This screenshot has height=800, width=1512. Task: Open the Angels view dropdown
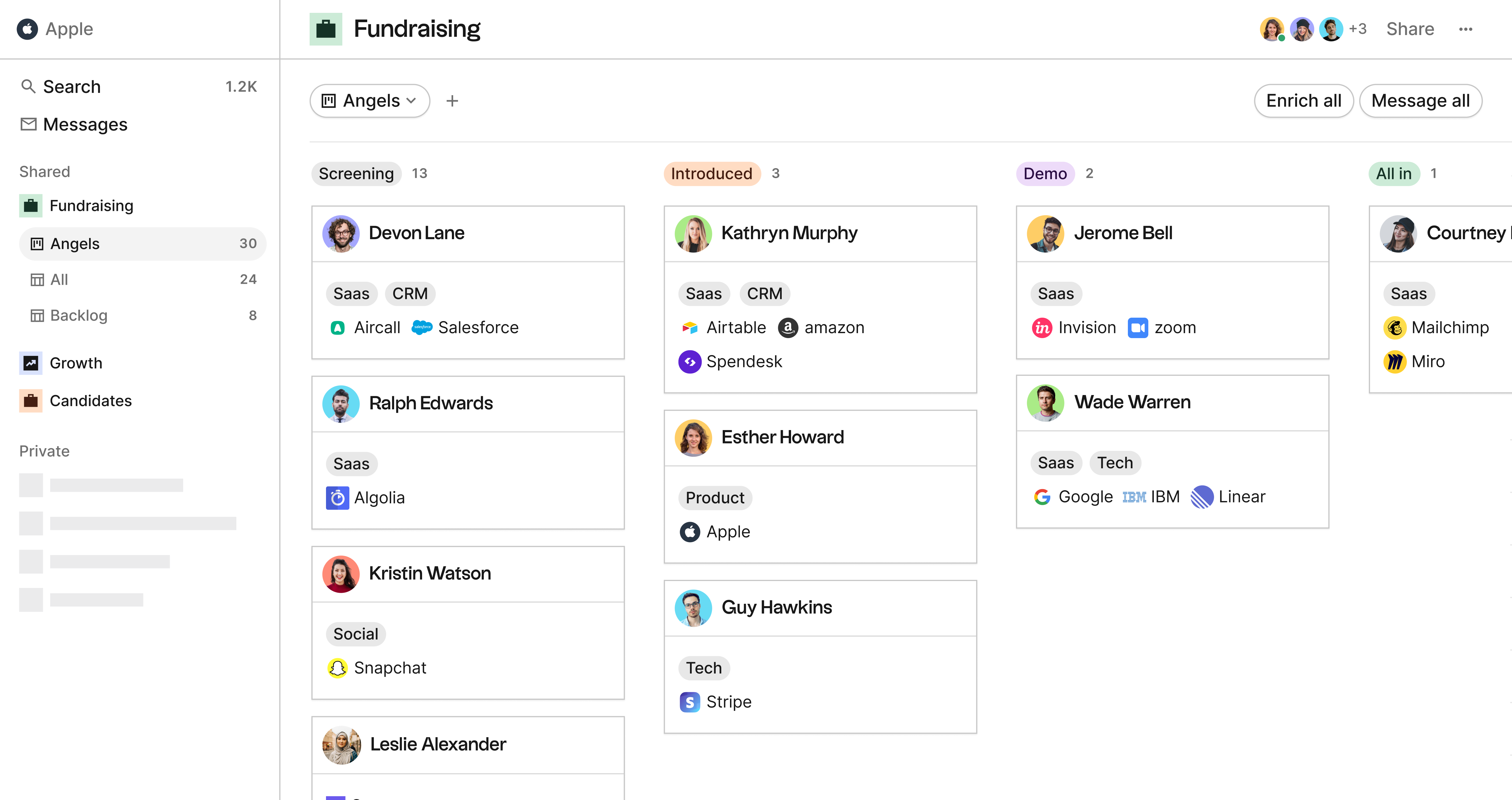369,100
